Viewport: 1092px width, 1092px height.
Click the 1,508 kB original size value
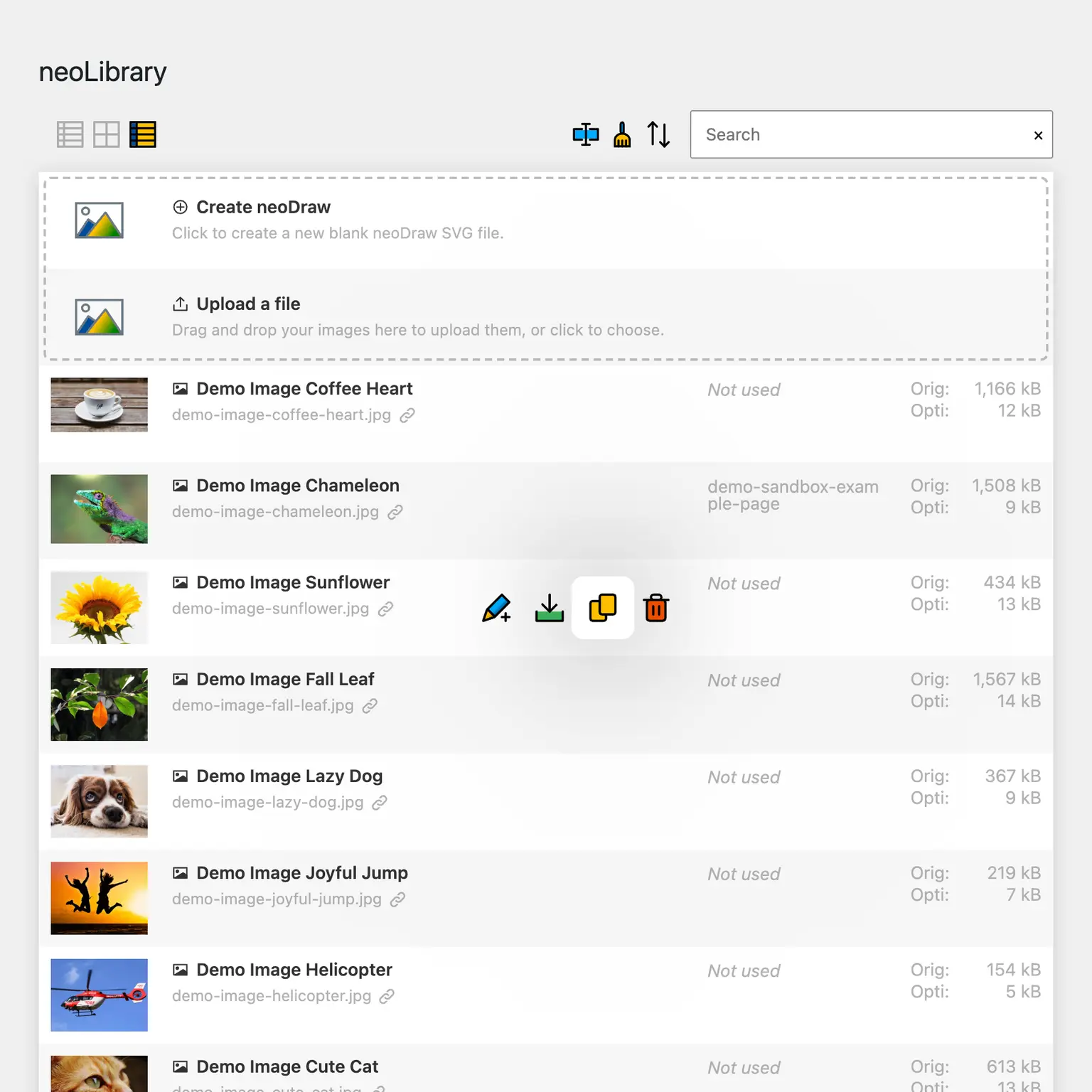[x=1006, y=486]
